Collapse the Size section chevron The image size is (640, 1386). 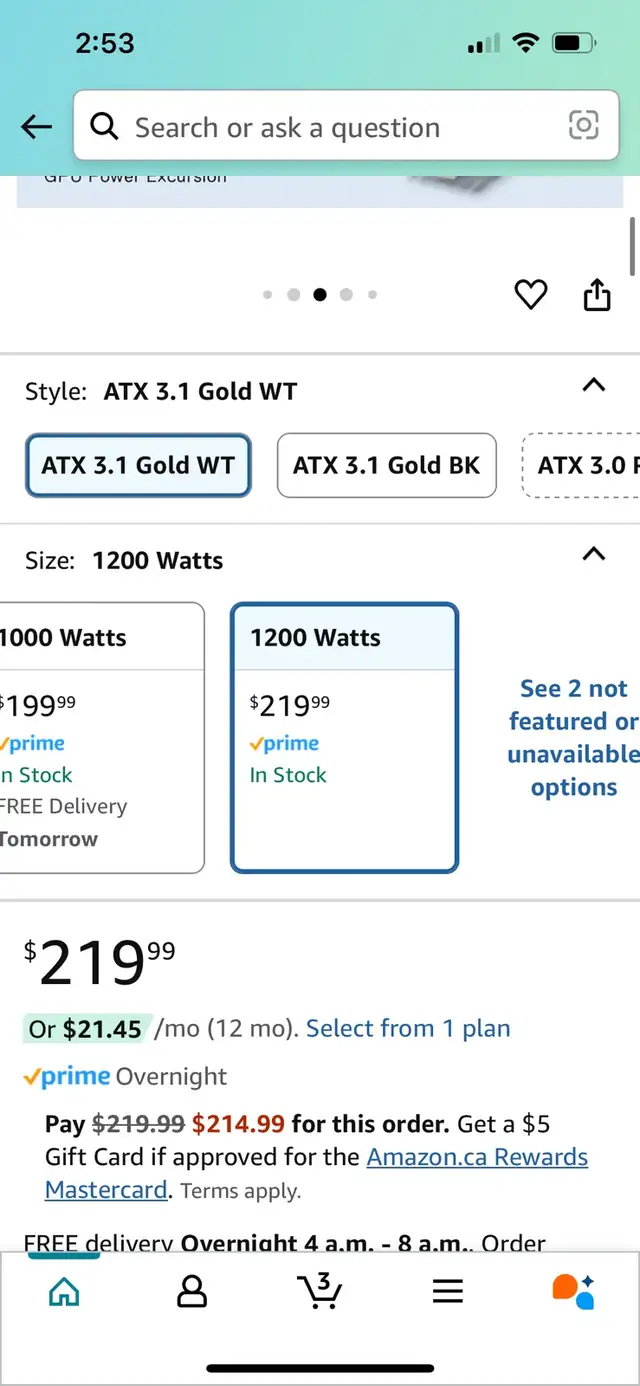click(x=594, y=554)
